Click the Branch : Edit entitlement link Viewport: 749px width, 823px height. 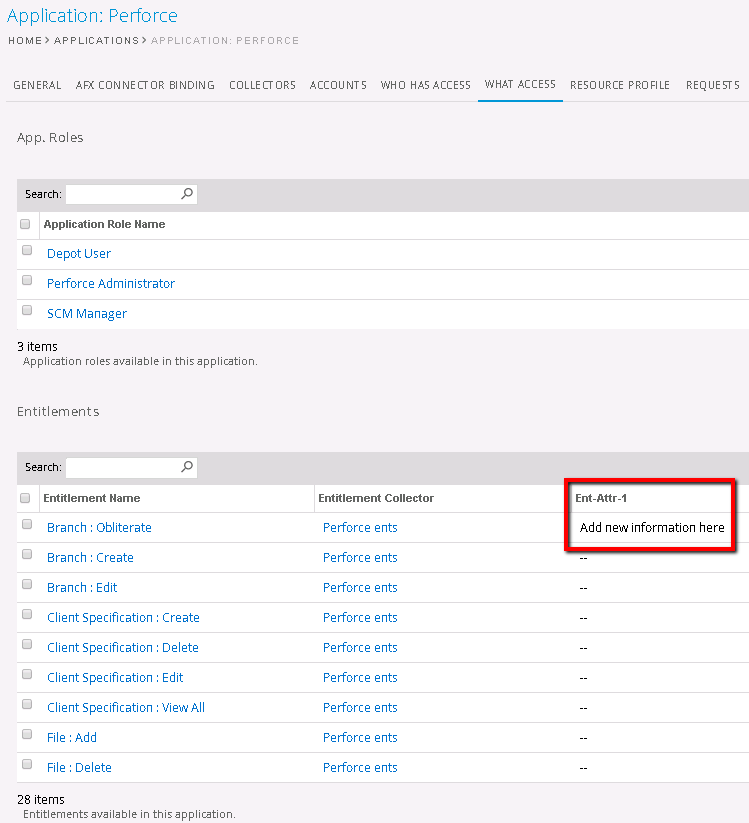[81, 587]
